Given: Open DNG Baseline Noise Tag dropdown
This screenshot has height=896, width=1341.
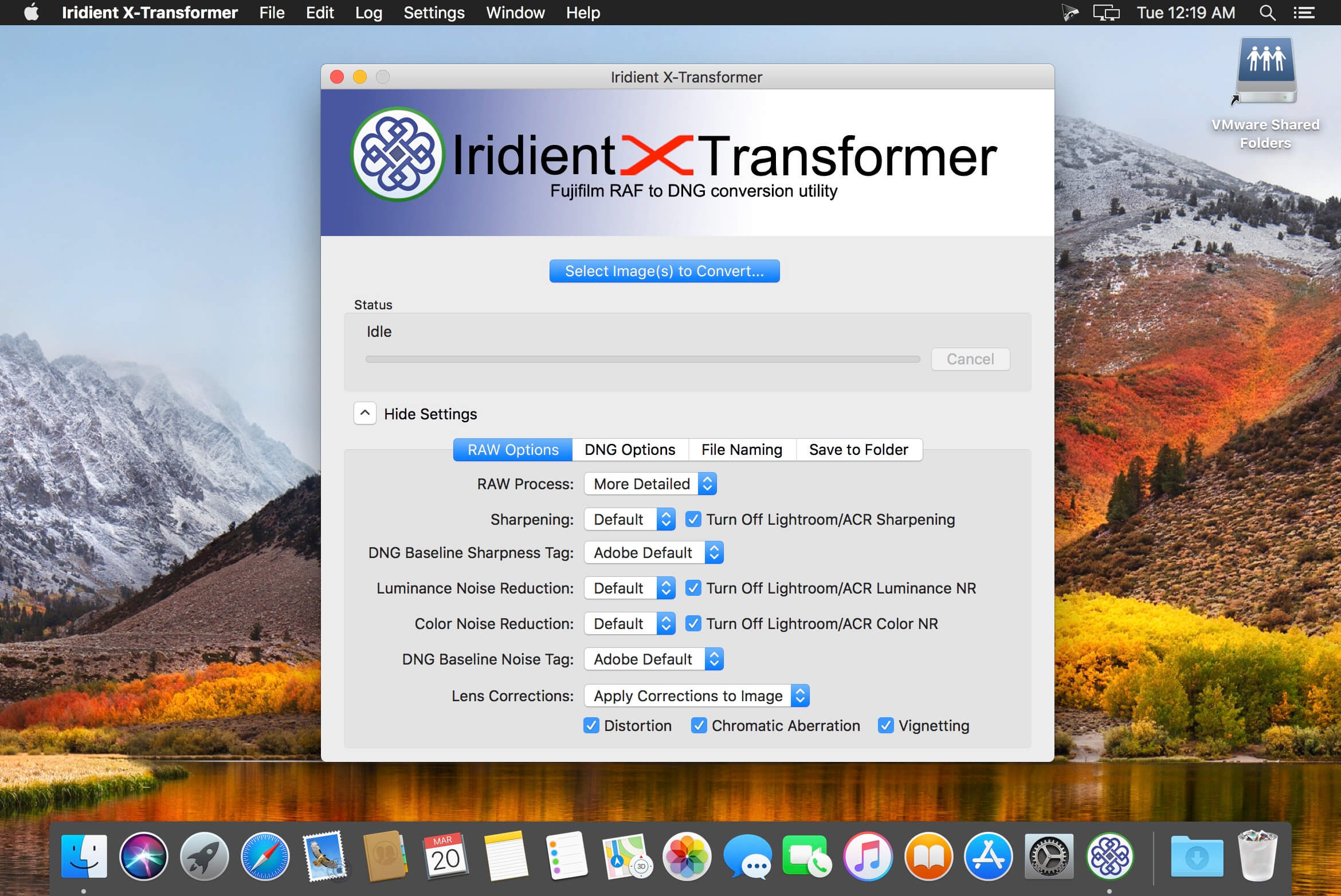Looking at the screenshot, I should 654,659.
